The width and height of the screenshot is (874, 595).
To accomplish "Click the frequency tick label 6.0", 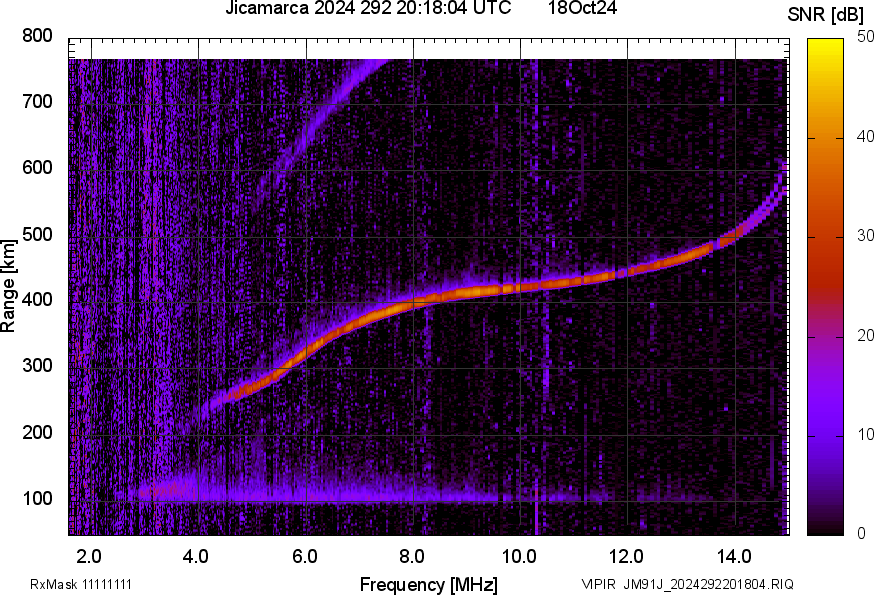I will tap(304, 556).
